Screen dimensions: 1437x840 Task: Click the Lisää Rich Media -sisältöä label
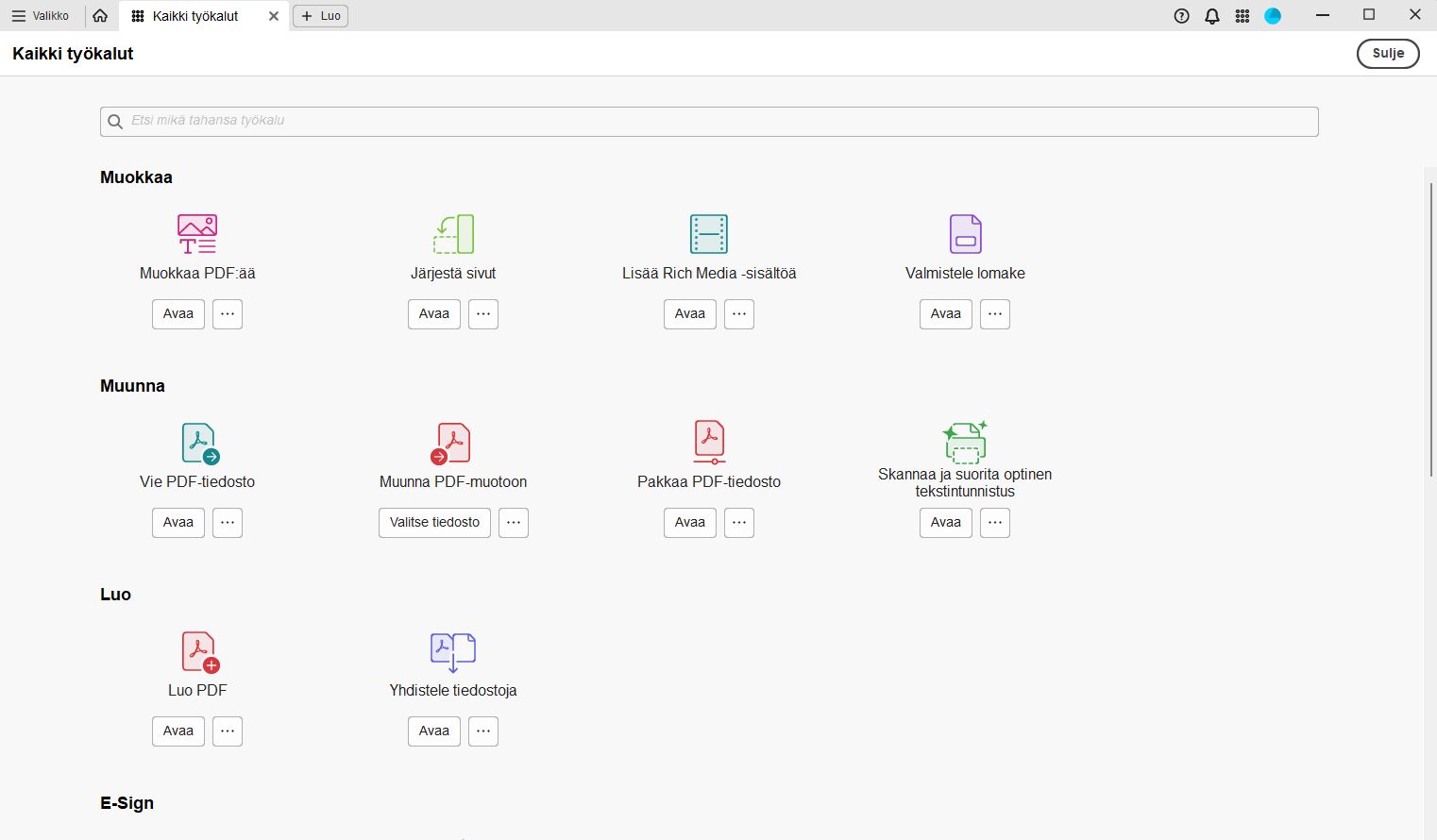coord(709,274)
